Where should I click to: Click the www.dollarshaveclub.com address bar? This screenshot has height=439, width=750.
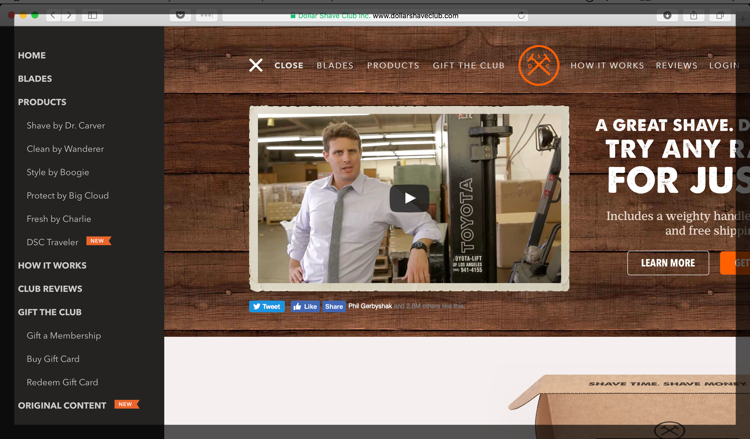tap(375, 16)
